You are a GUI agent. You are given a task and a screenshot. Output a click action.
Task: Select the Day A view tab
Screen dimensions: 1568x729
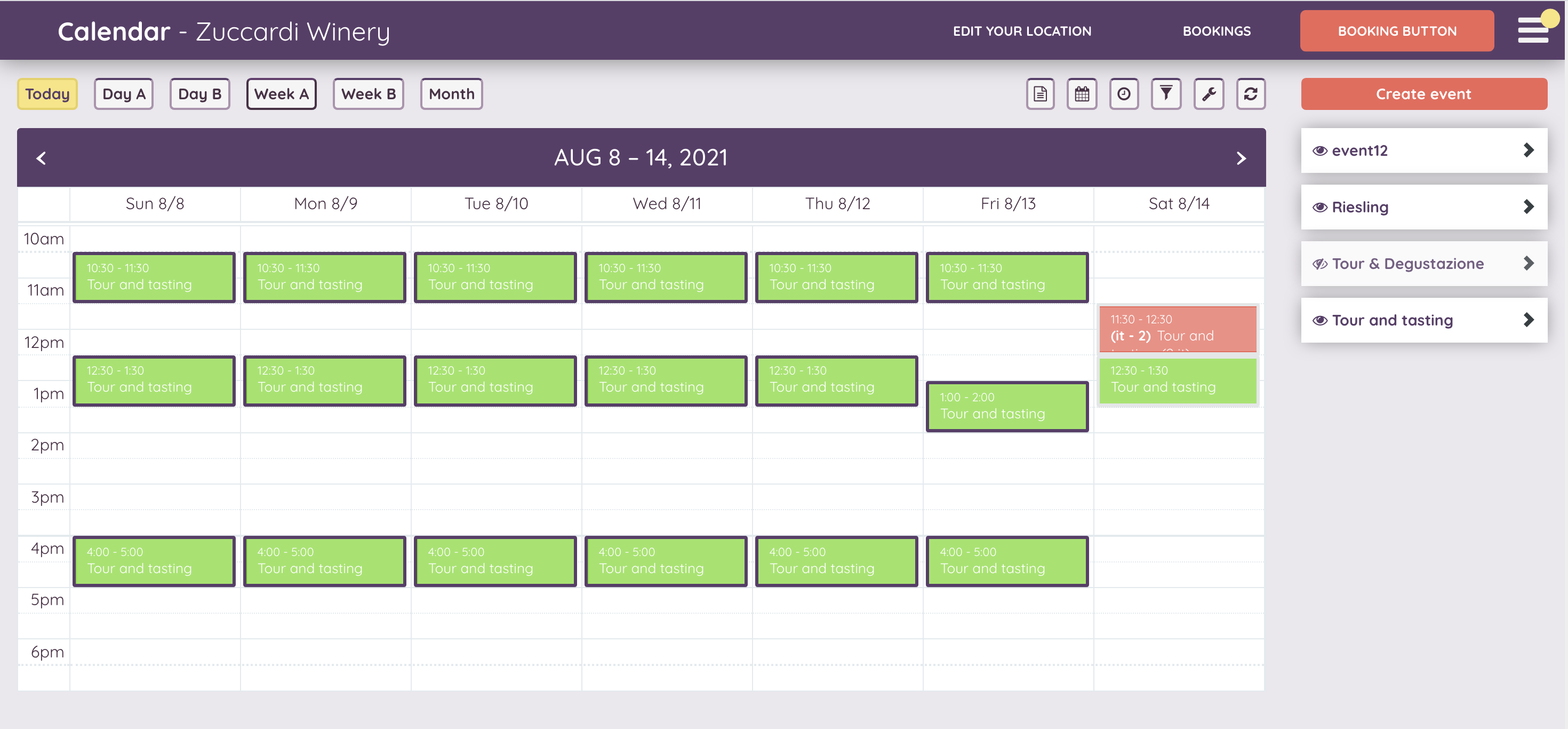(x=124, y=94)
